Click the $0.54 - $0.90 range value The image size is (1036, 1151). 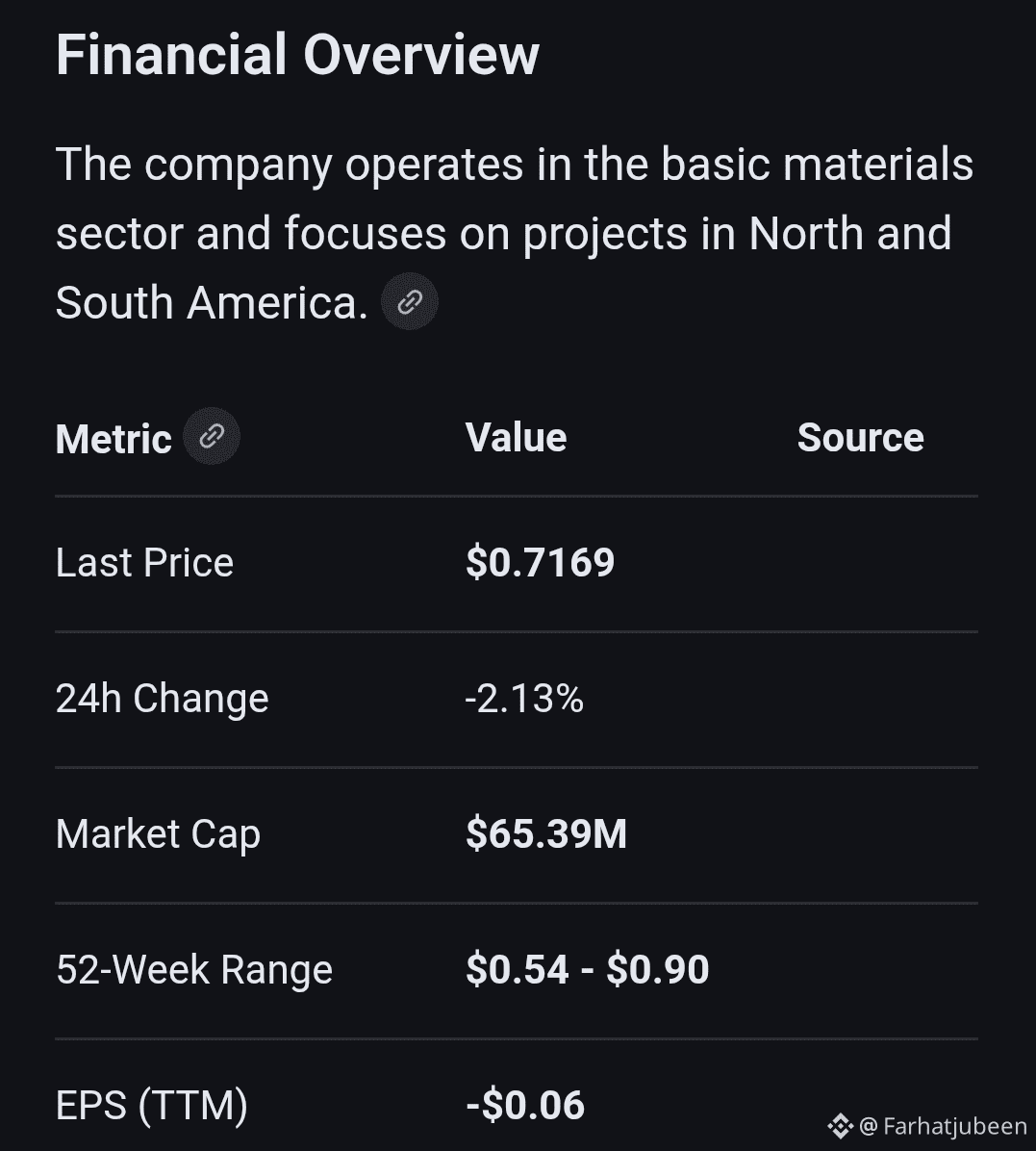(587, 970)
